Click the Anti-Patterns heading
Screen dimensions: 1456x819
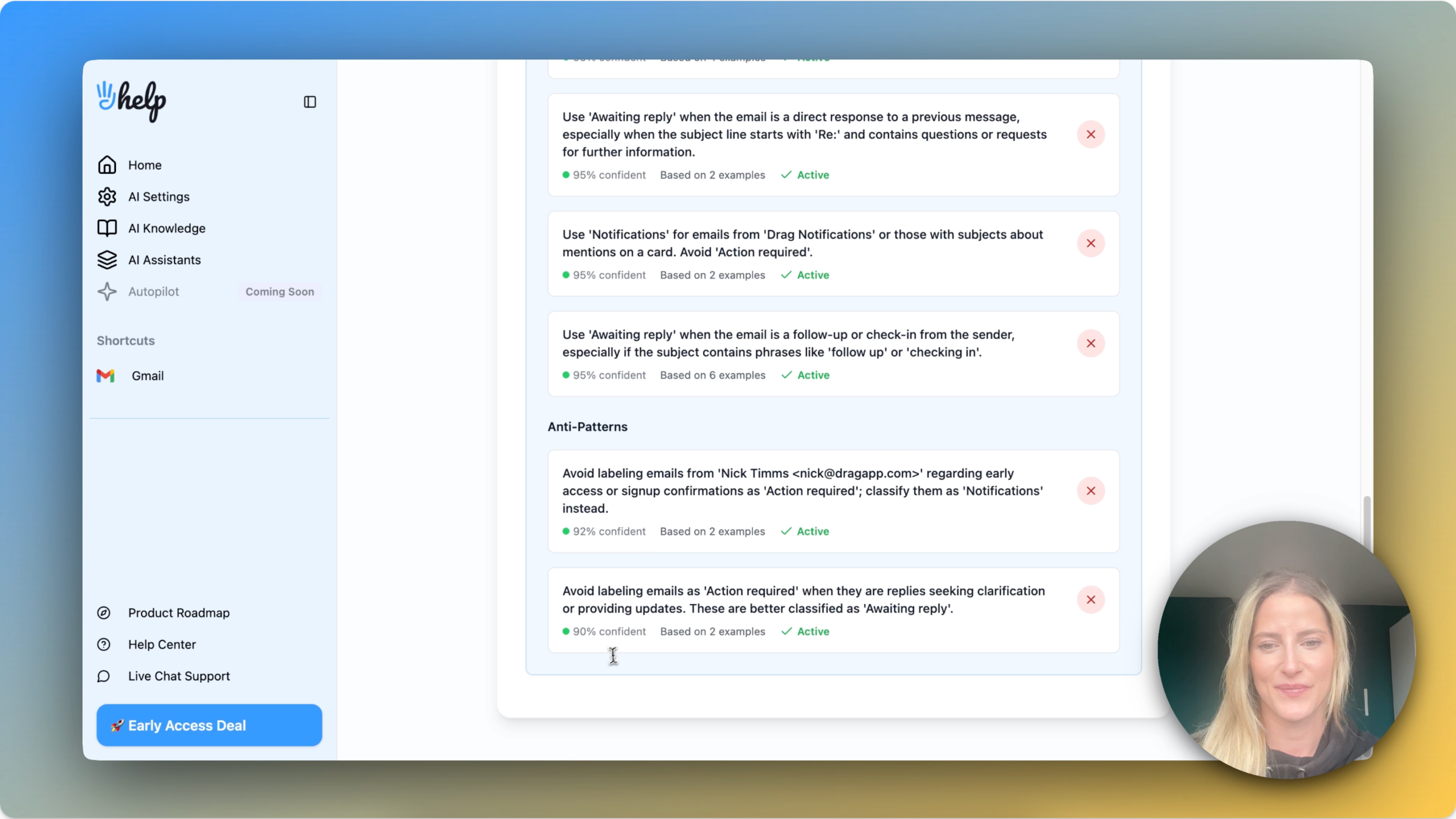point(588,427)
